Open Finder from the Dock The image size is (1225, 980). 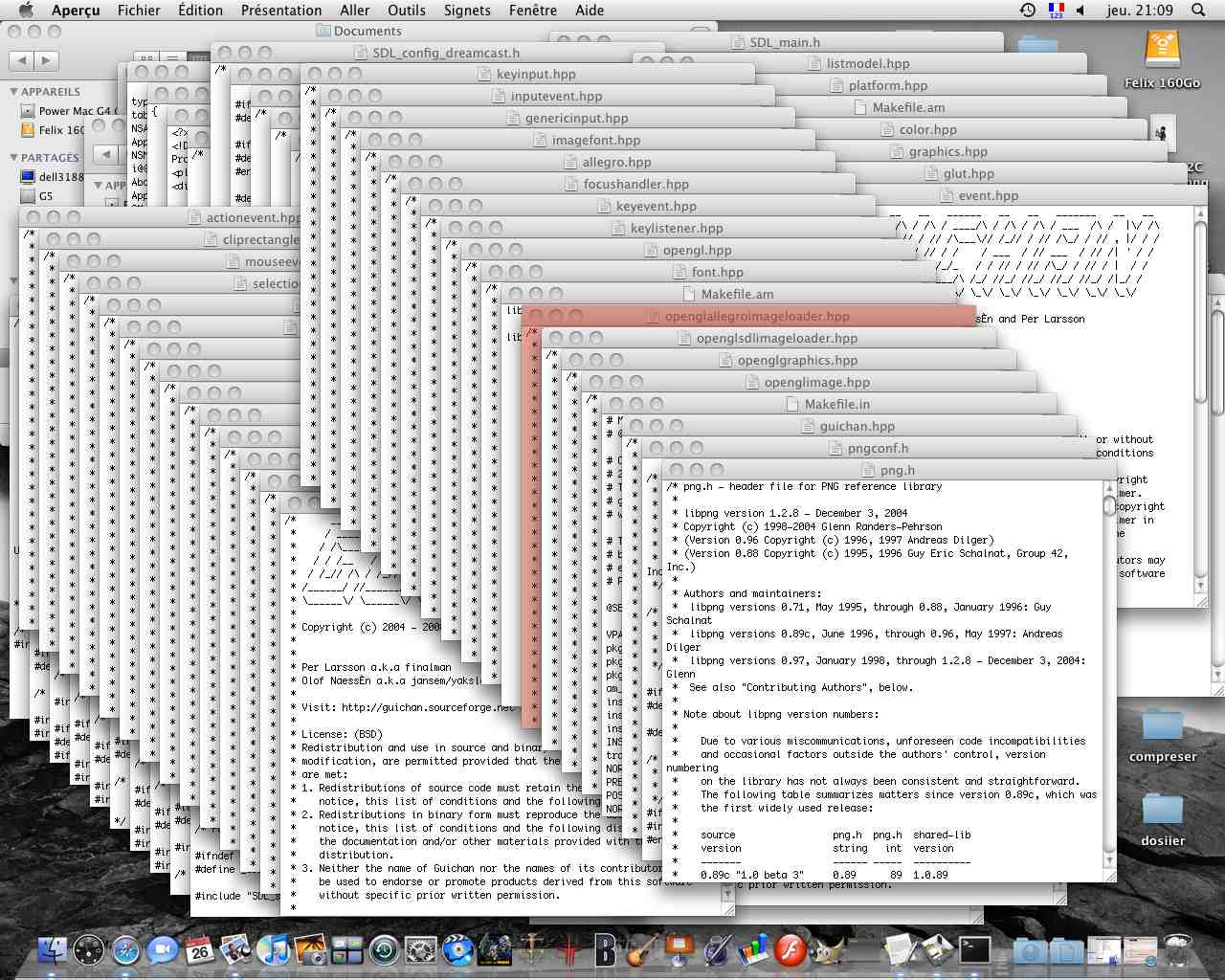53,950
